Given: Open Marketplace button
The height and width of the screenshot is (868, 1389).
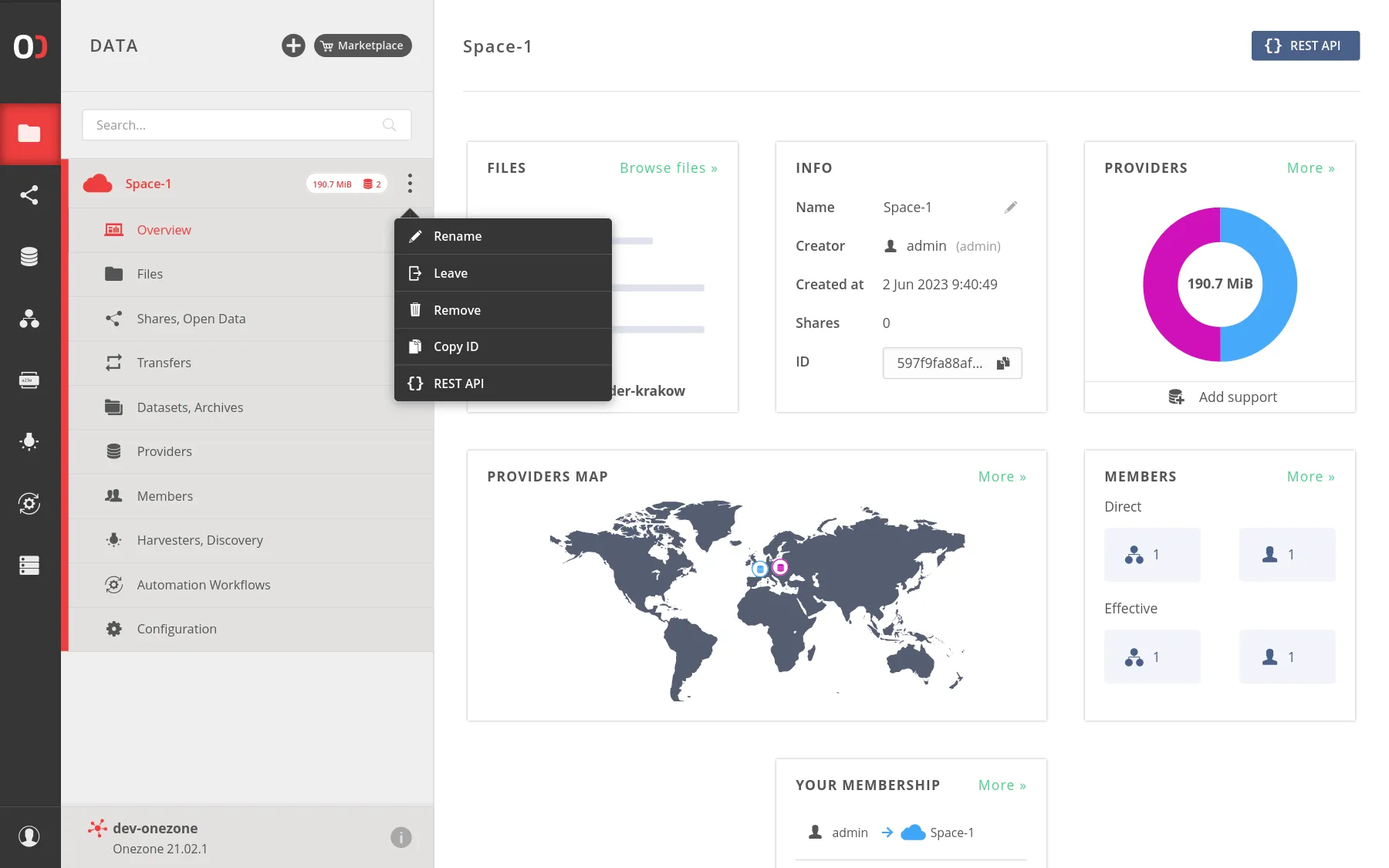Looking at the screenshot, I should click(363, 46).
